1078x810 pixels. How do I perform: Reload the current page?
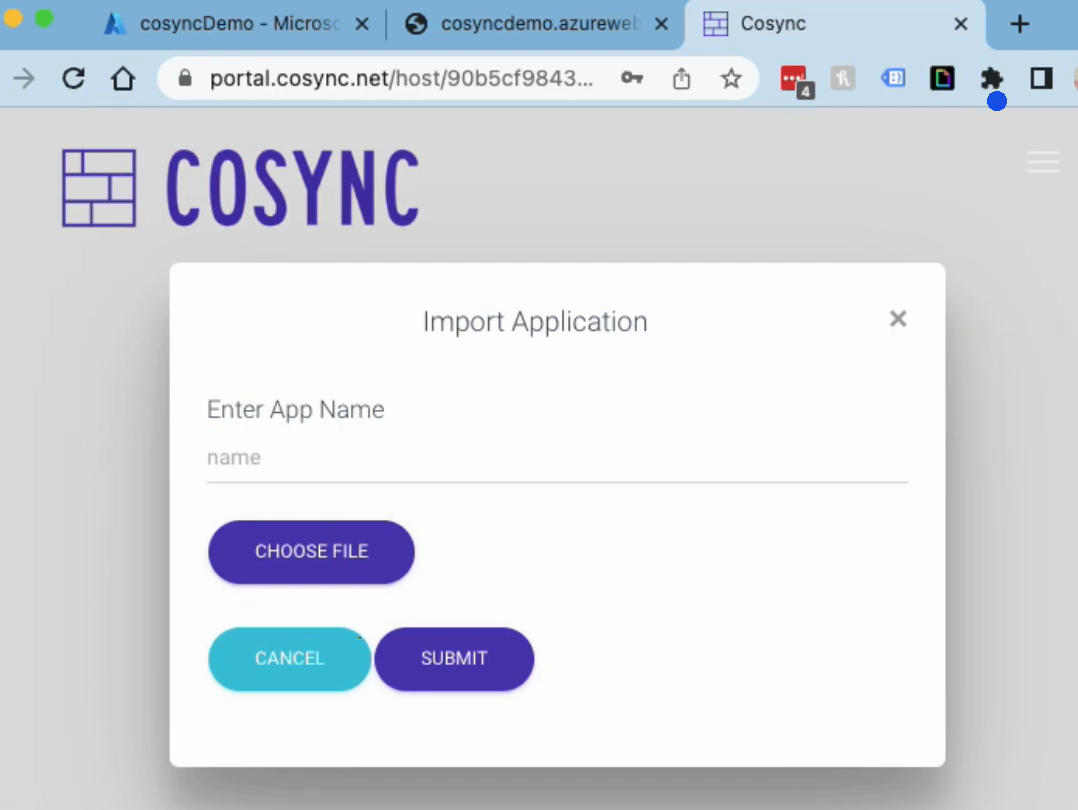[74, 78]
